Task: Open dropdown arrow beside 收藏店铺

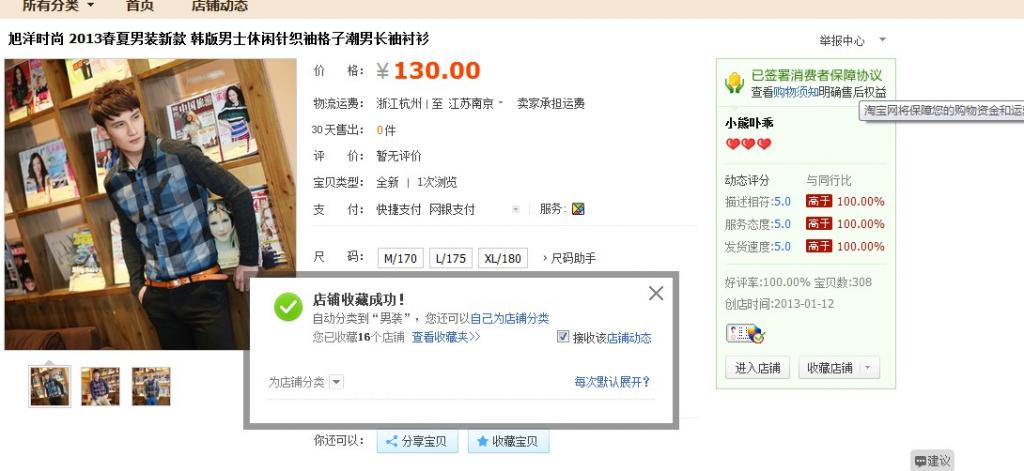Action: click(869, 368)
